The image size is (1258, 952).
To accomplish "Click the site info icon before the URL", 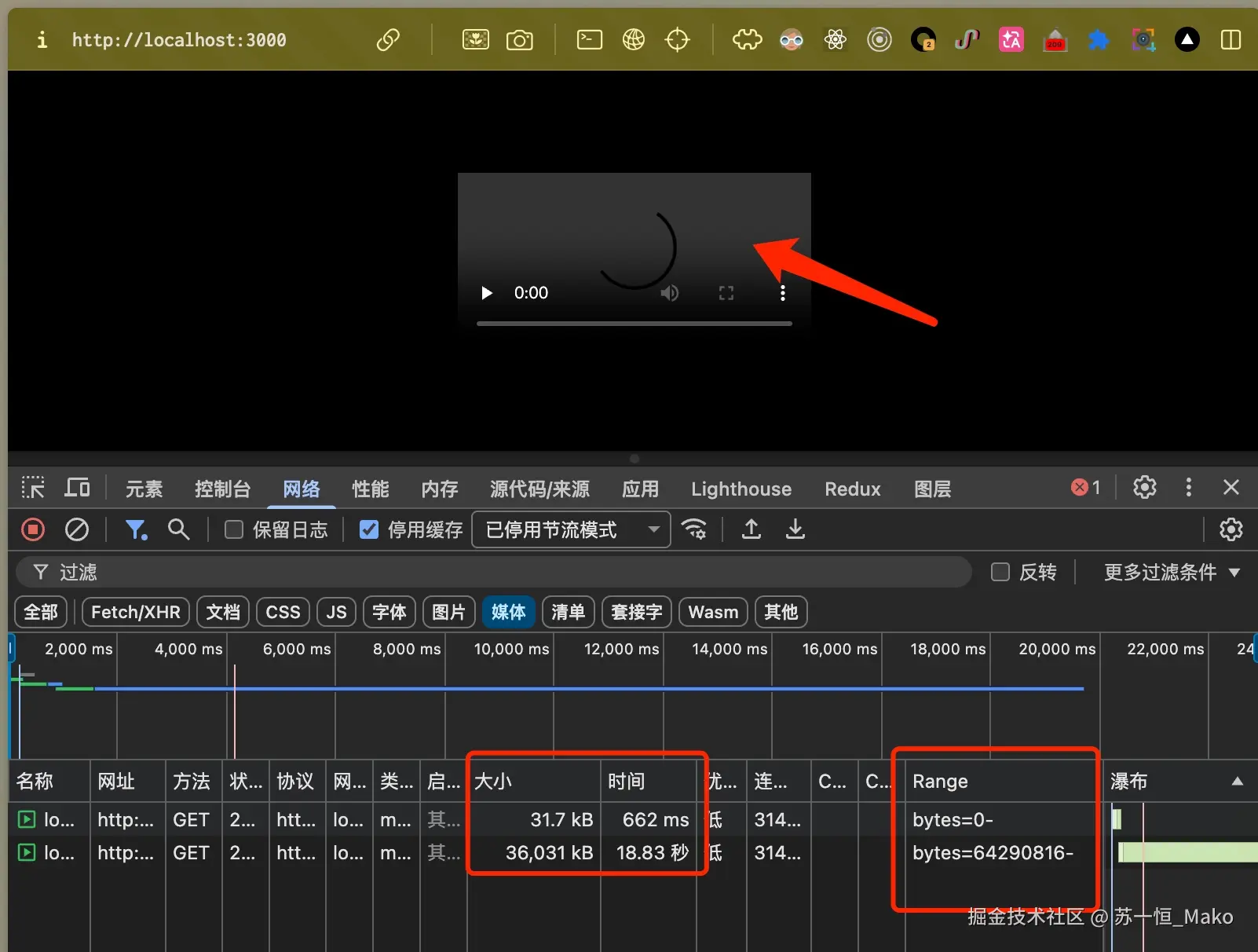I will coord(42,39).
